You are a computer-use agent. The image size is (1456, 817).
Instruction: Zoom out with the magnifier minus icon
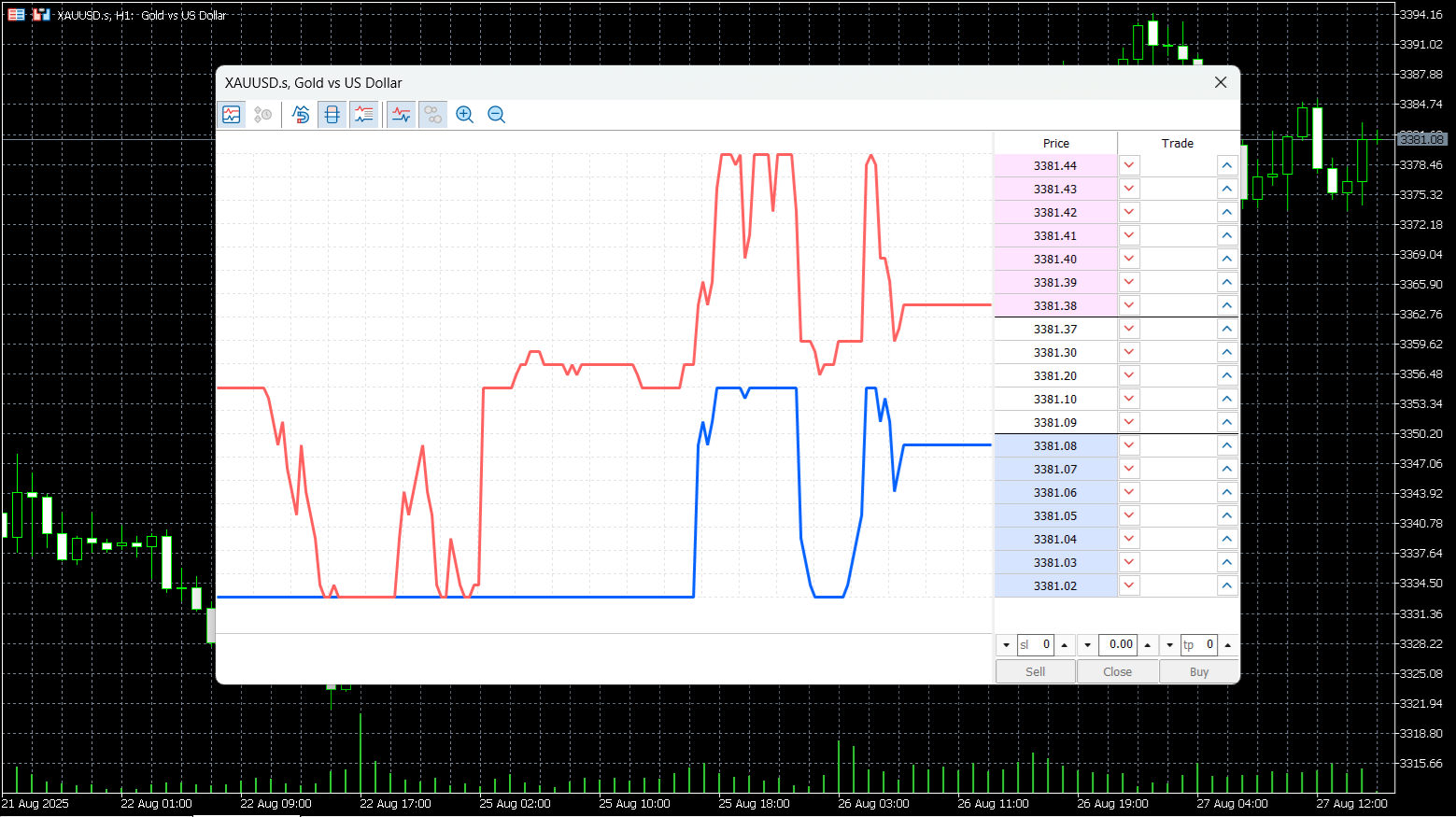point(496,115)
